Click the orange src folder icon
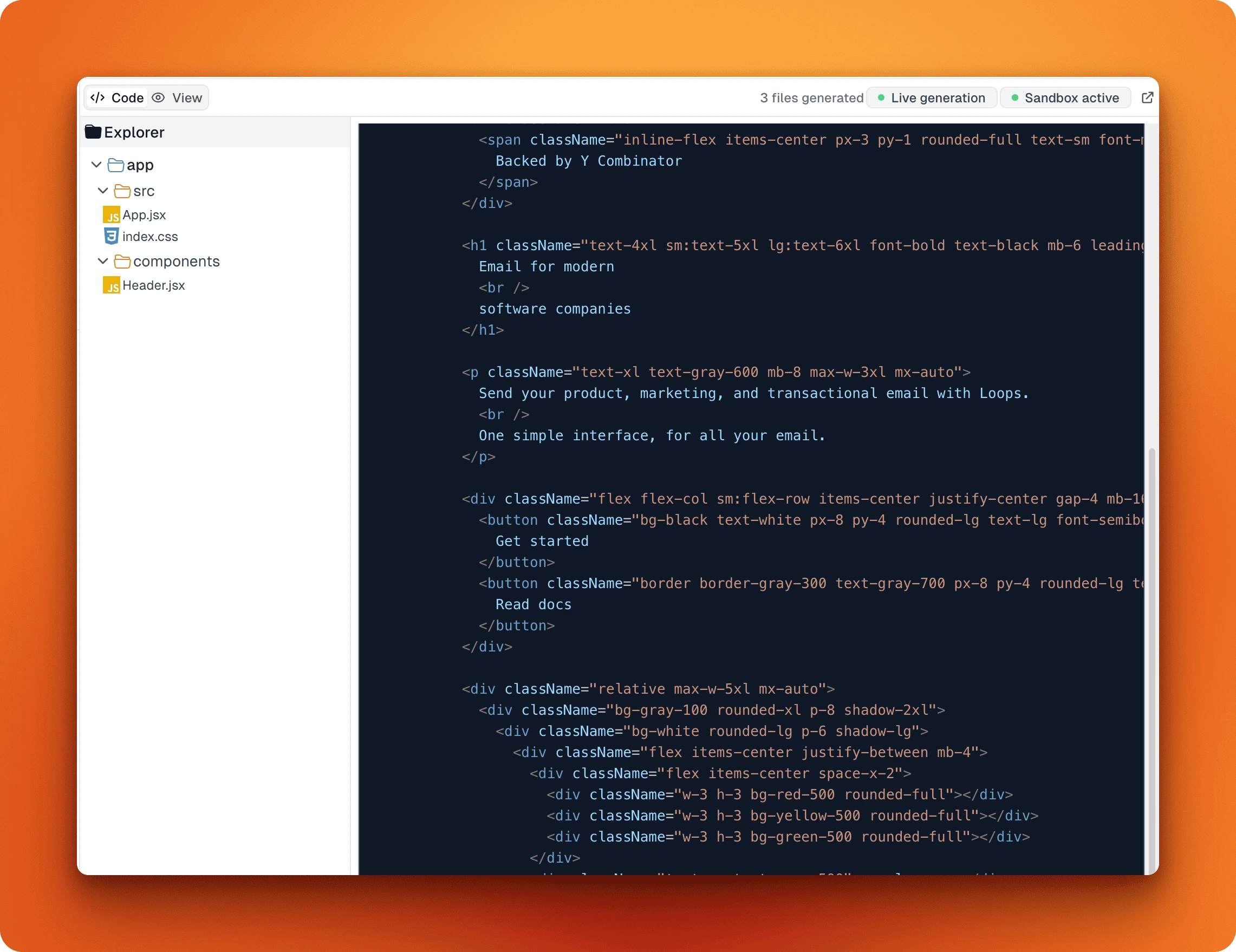Viewport: 1236px width, 952px height. pyautogui.click(x=123, y=191)
